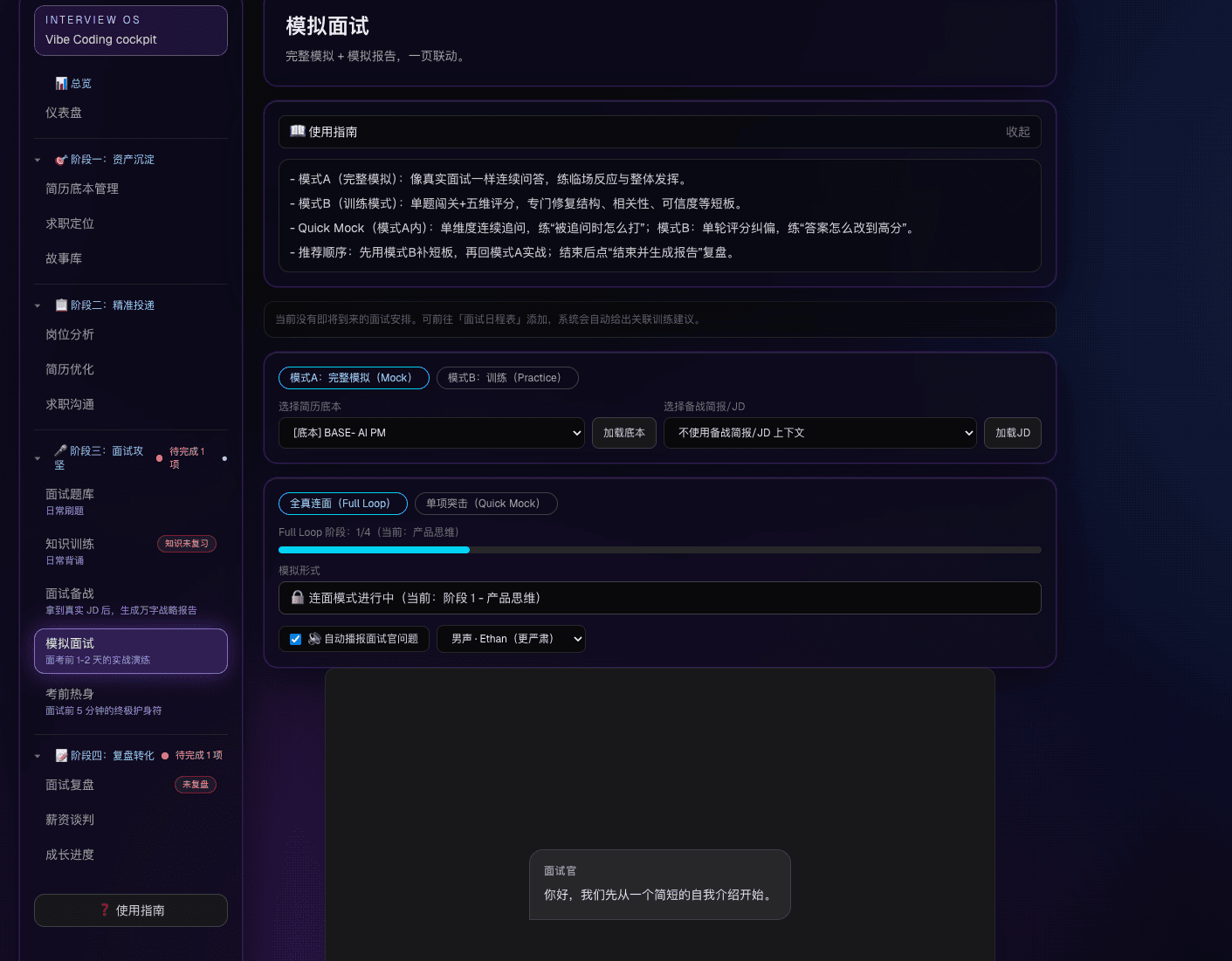Collapse the 阶段一：资产沉淀 section
1232x961 pixels.
[x=38, y=161]
